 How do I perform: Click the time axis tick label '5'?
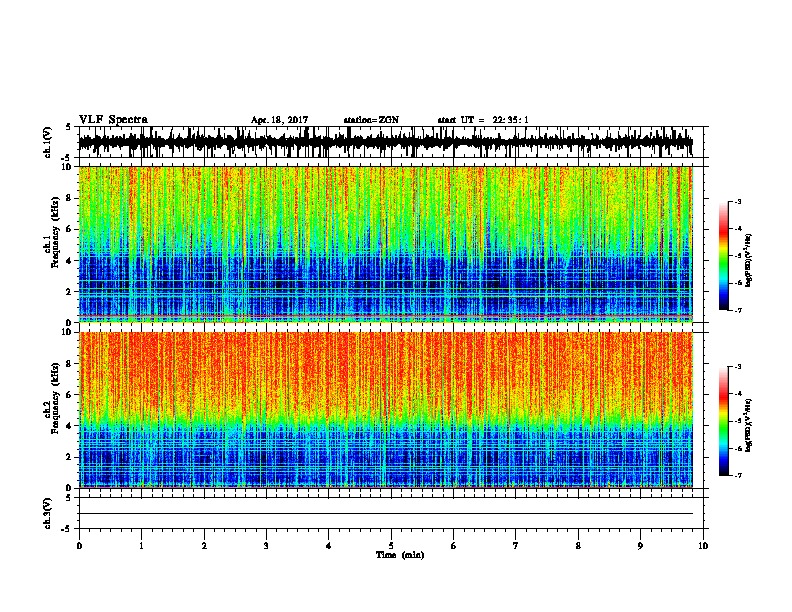click(391, 546)
